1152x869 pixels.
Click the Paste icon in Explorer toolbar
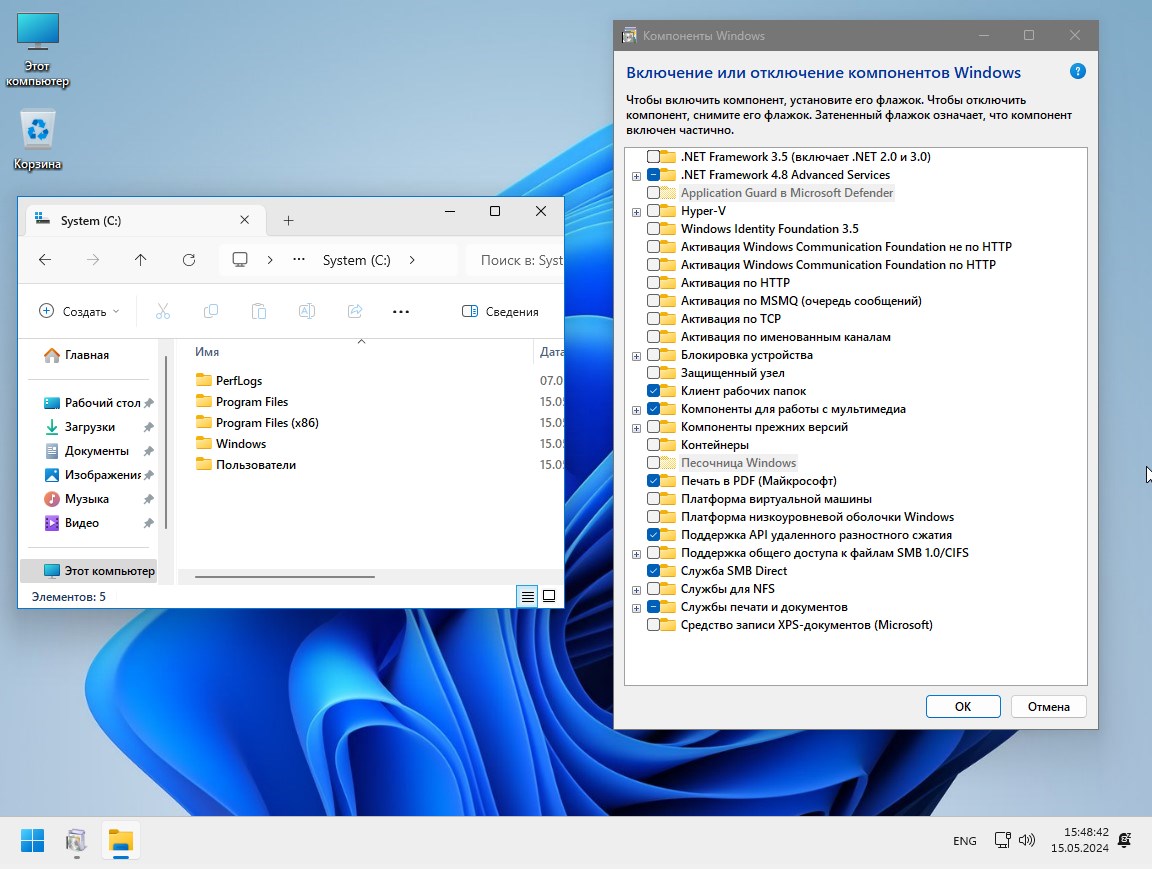[259, 311]
